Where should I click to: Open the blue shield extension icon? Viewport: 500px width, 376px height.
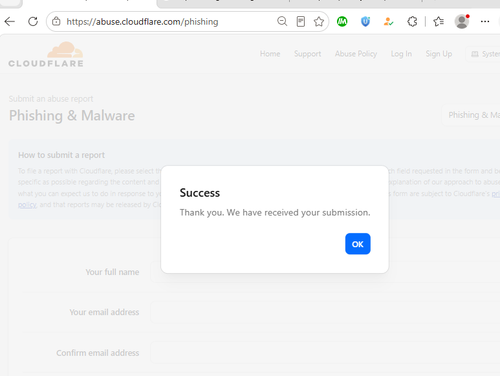tap(365, 22)
